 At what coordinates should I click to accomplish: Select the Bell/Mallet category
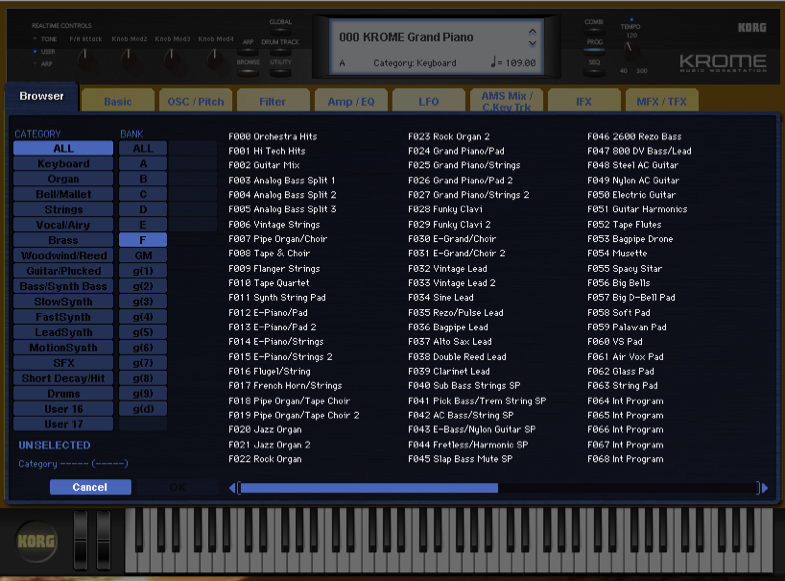[x=63, y=194]
